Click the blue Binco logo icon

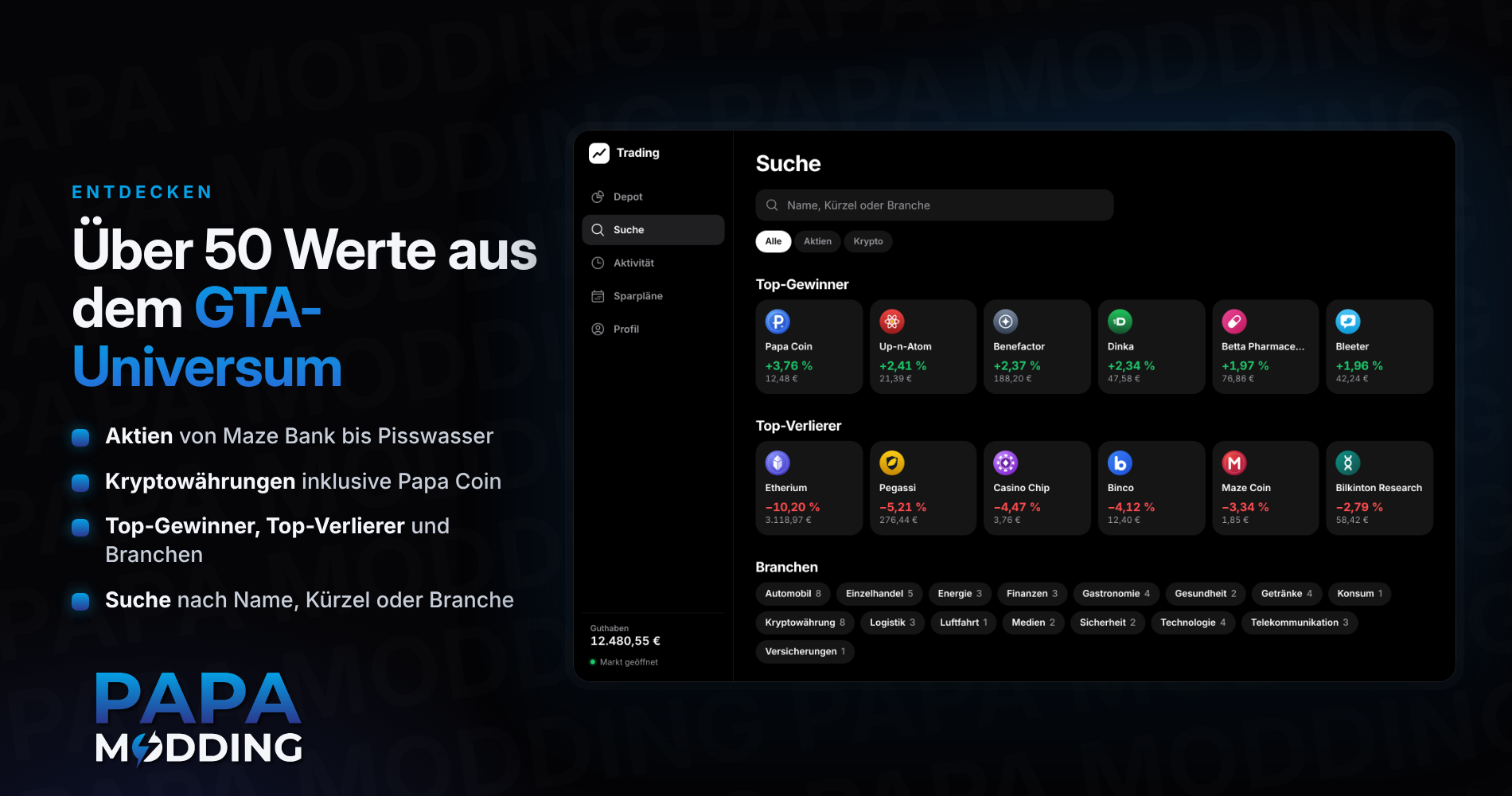(x=1120, y=462)
